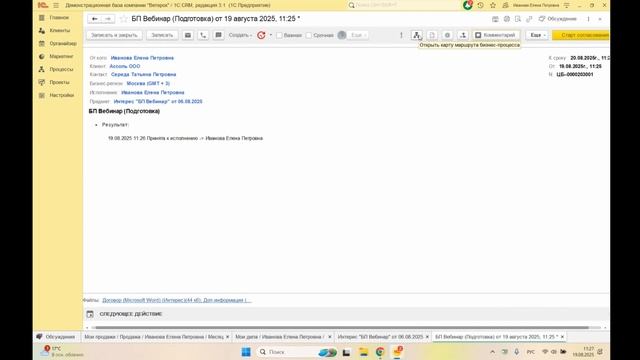Go forward using right arrow button

[108, 19]
